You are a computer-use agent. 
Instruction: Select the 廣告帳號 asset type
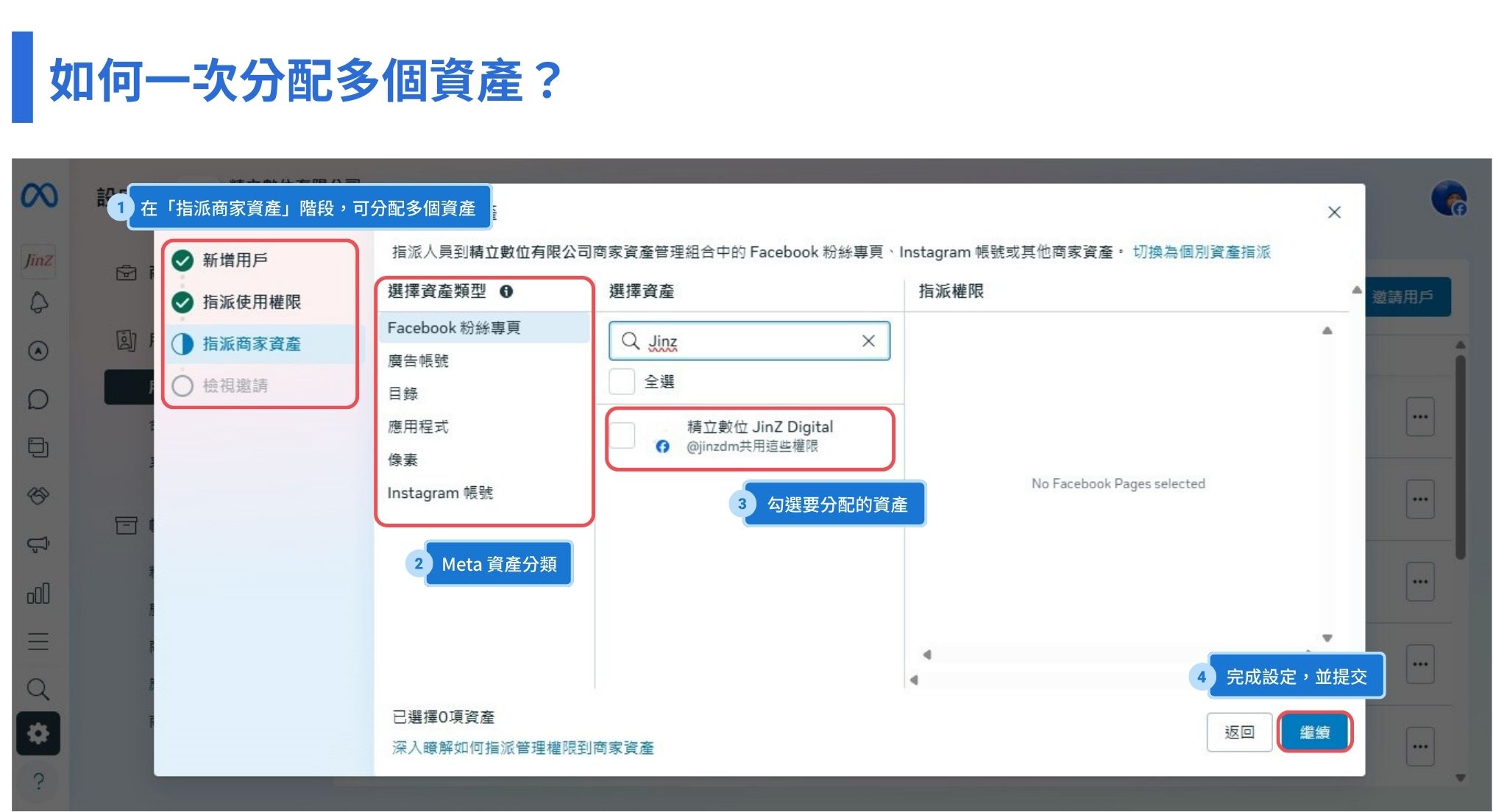click(418, 360)
